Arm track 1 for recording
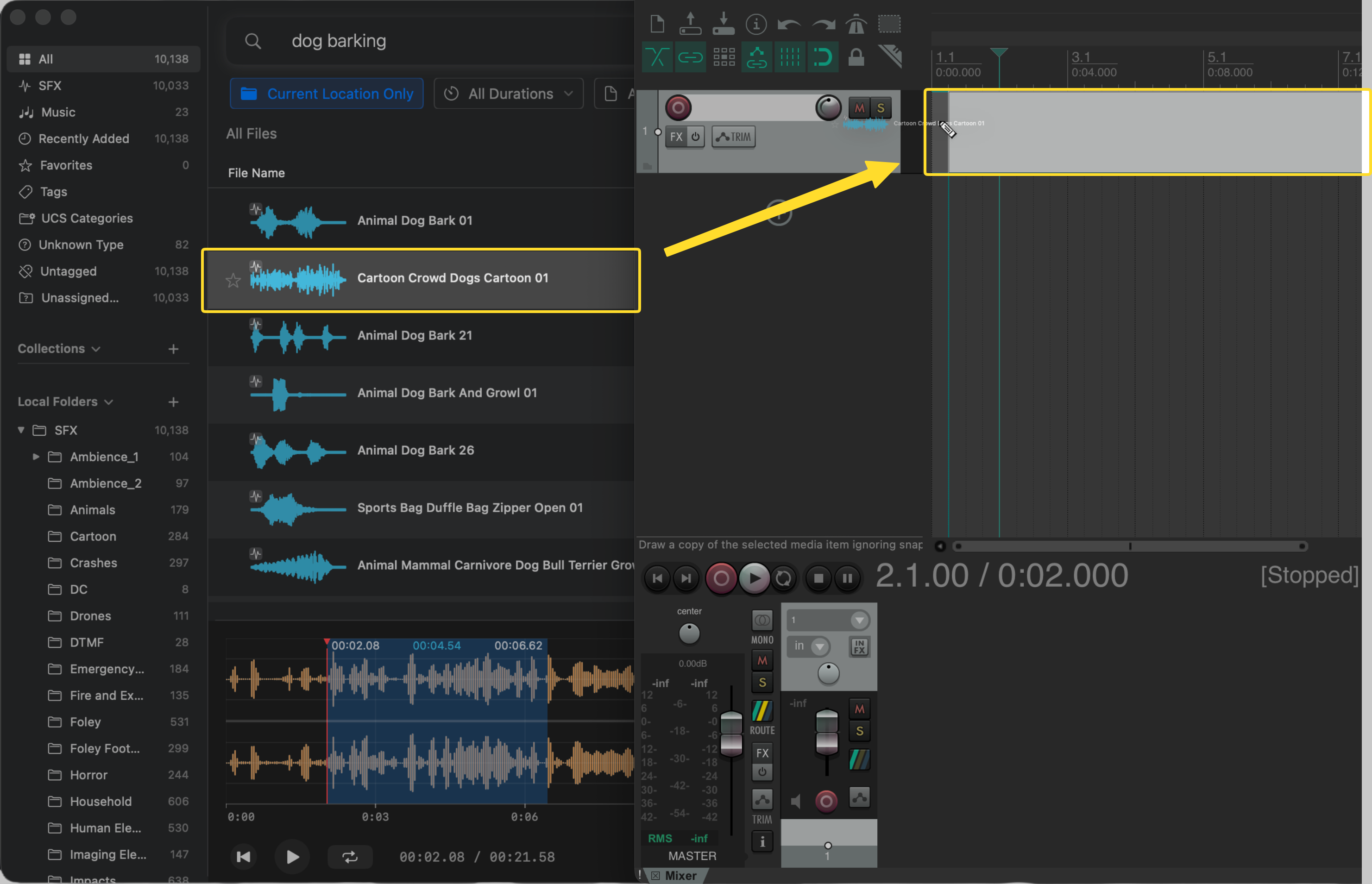The height and width of the screenshot is (884, 1372). pos(678,107)
